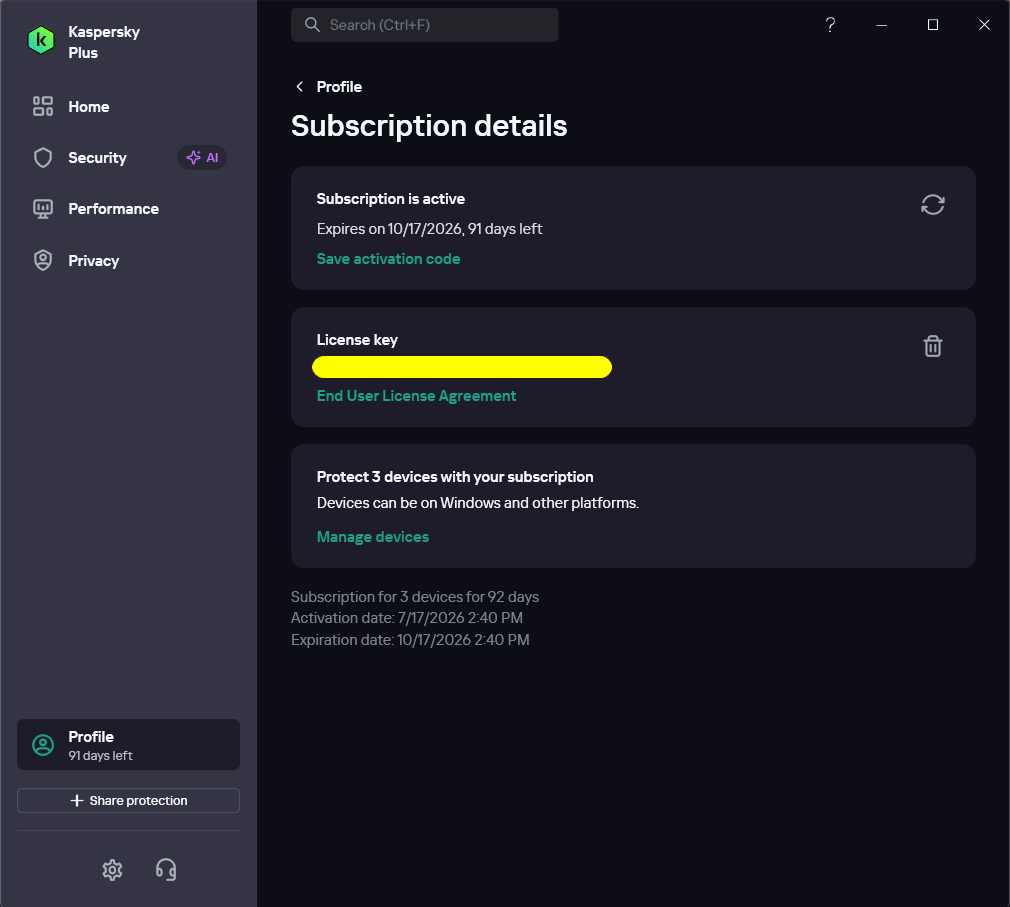The height and width of the screenshot is (907, 1010).
Task: Click the question mark help icon
Action: click(830, 25)
